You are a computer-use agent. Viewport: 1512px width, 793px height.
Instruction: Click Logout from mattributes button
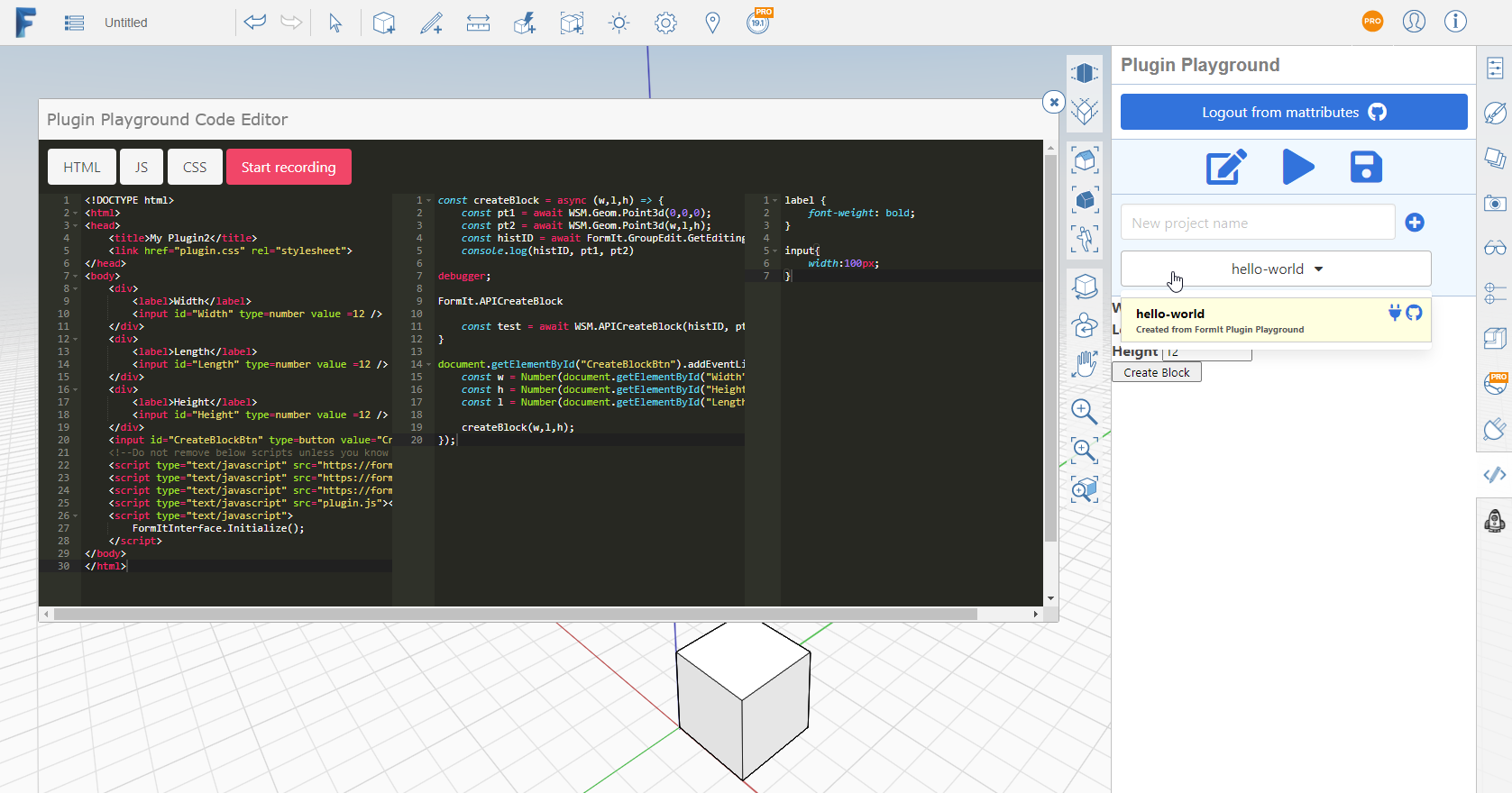[x=1294, y=112]
